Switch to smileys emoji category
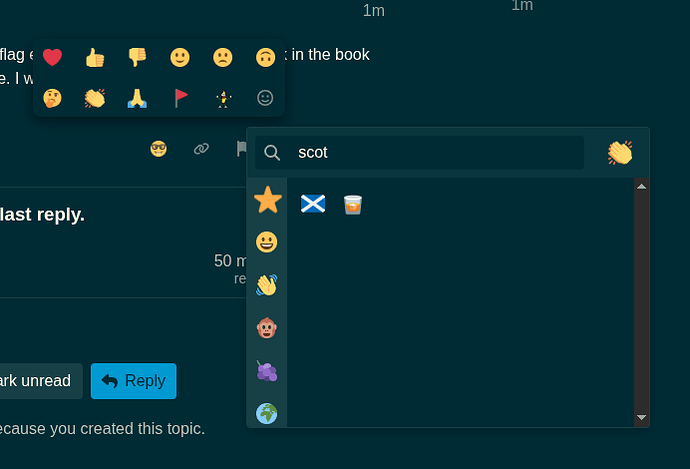The width and height of the screenshot is (690, 469). [267, 242]
